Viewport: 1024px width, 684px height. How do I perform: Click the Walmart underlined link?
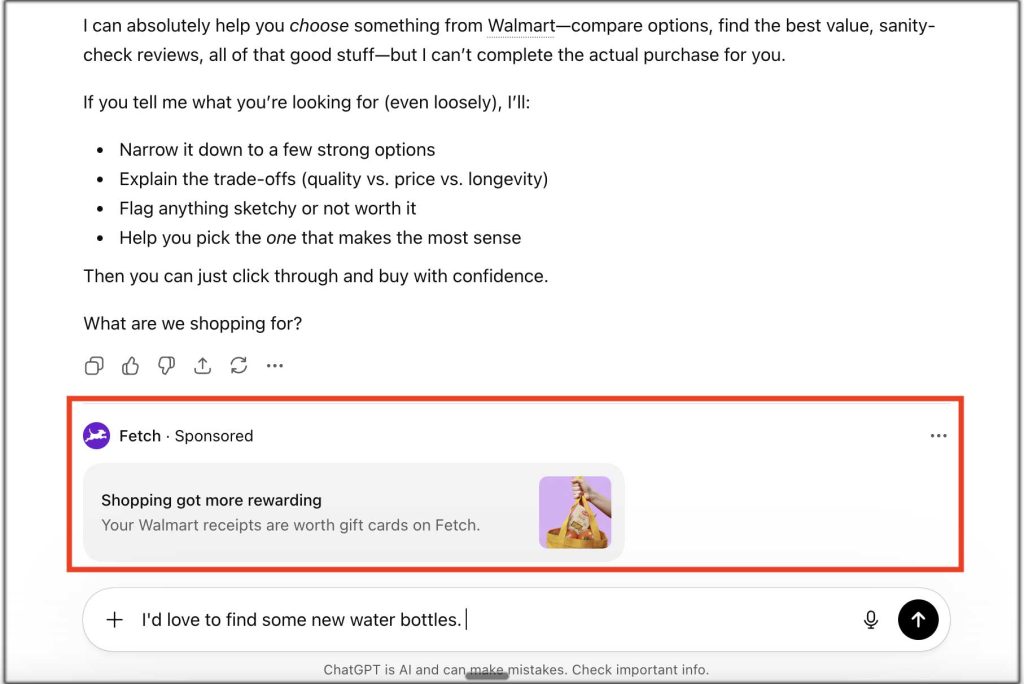tap(520, 26)
